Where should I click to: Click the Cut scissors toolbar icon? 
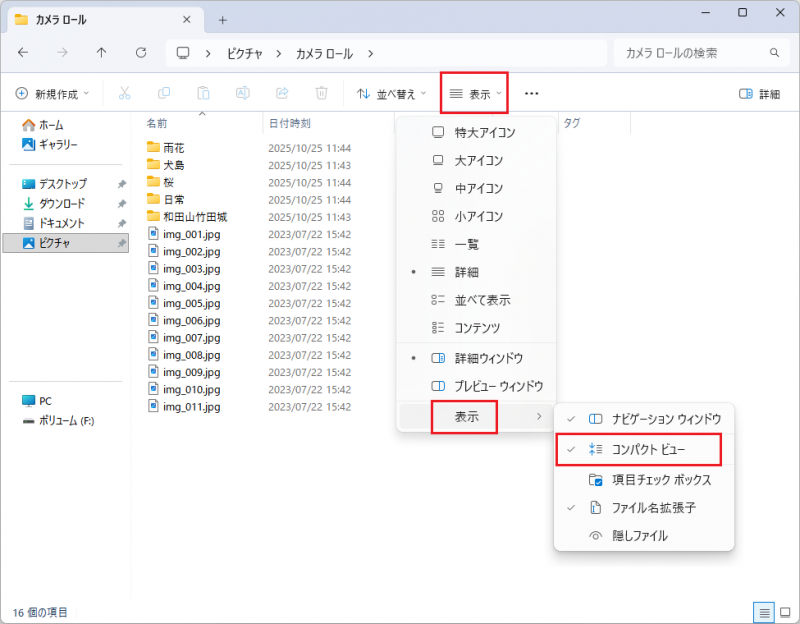point(124,93)
